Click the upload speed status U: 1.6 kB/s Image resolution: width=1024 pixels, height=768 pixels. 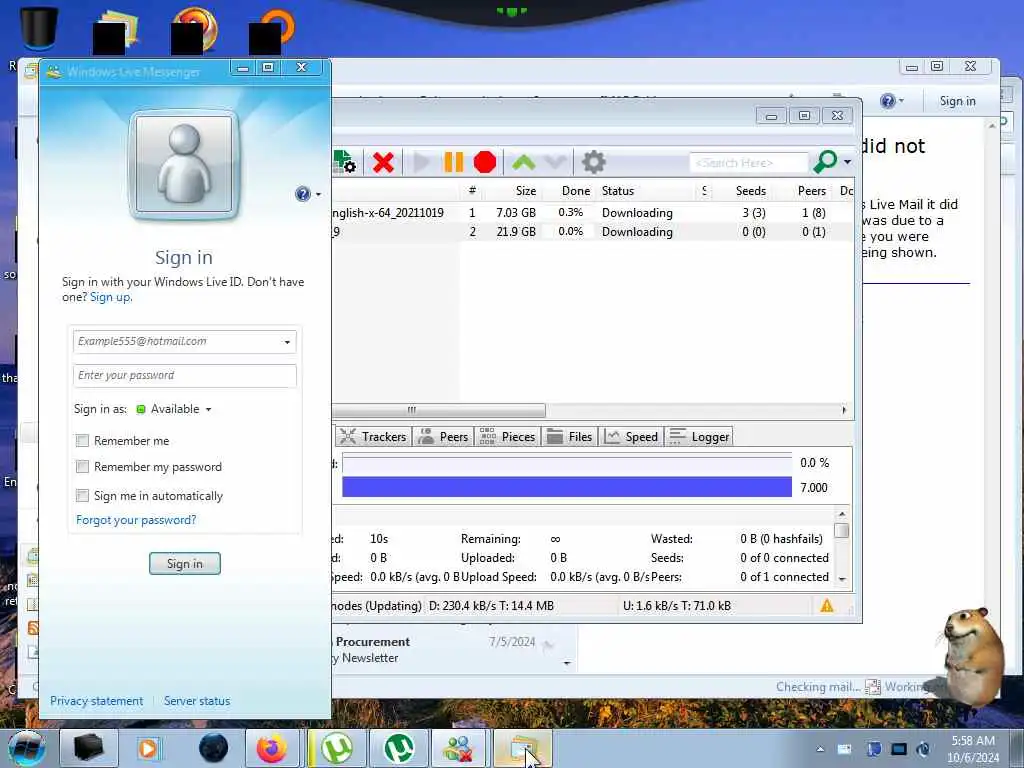(x=677, y=606)
